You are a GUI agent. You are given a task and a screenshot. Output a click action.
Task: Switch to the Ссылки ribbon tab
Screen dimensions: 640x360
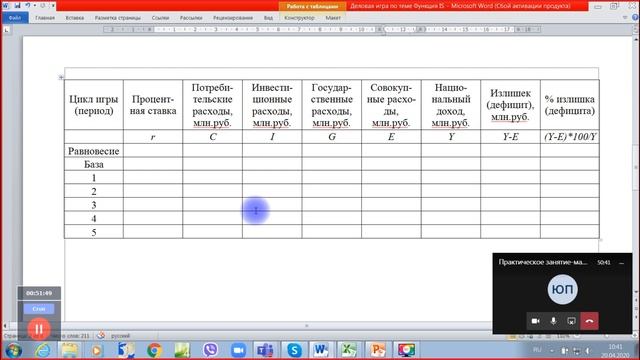[160, 18]
